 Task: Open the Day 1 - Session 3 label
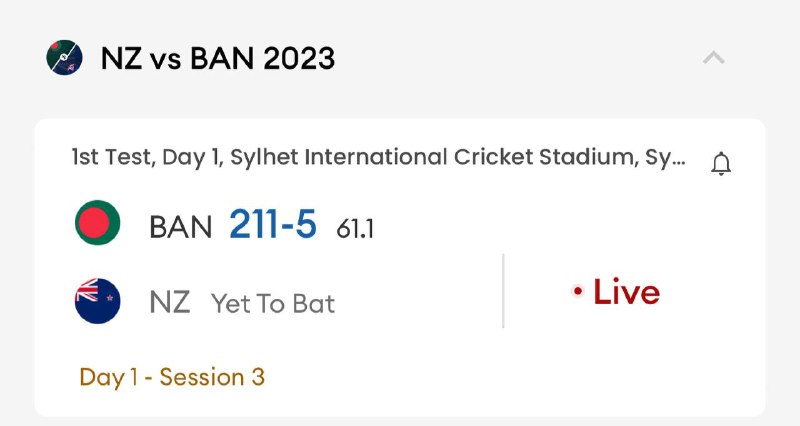(172, 377)
